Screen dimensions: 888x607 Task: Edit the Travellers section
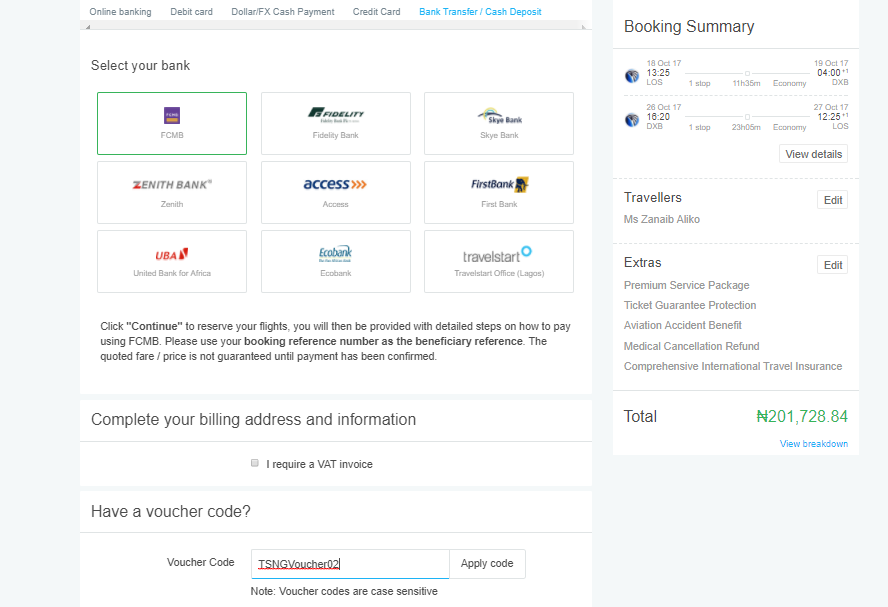pyautogui.click(x=832, y=200)
